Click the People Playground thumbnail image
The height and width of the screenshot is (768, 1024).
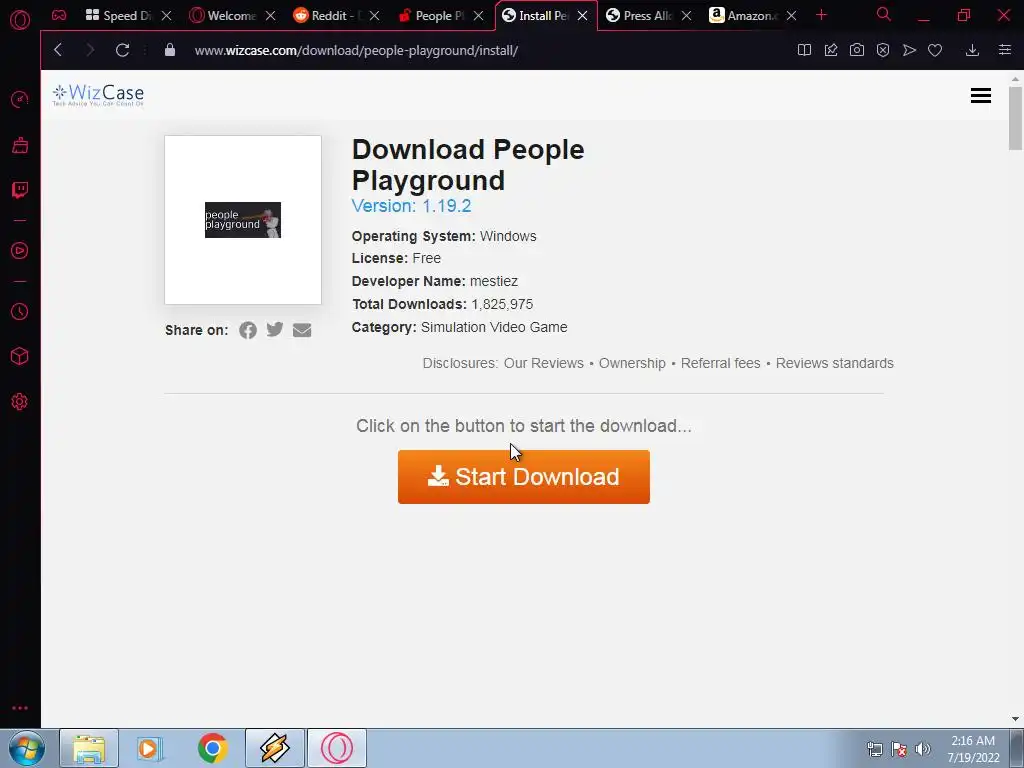click(x=243, y=220)
